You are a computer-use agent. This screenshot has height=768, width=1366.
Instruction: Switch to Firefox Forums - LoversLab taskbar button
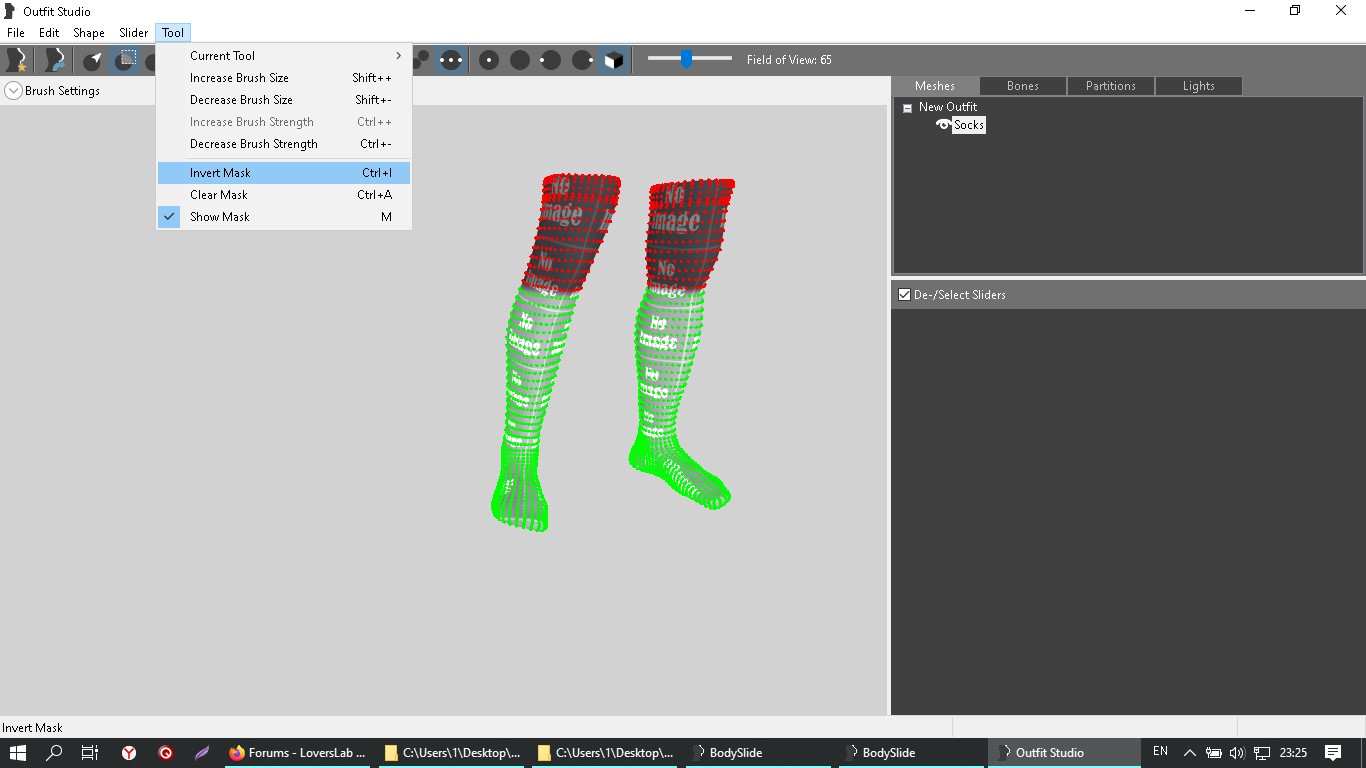tap(298, 753)
